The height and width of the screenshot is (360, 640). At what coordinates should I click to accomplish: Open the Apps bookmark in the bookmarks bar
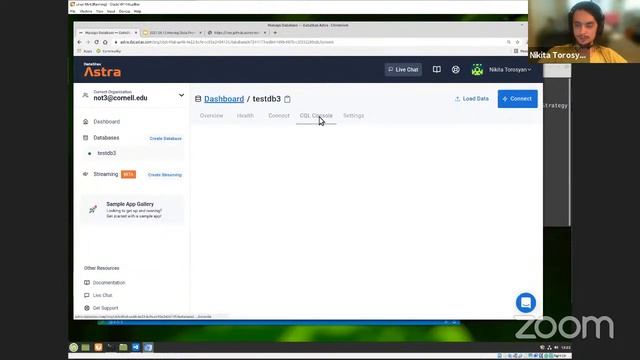coord(85,51)
